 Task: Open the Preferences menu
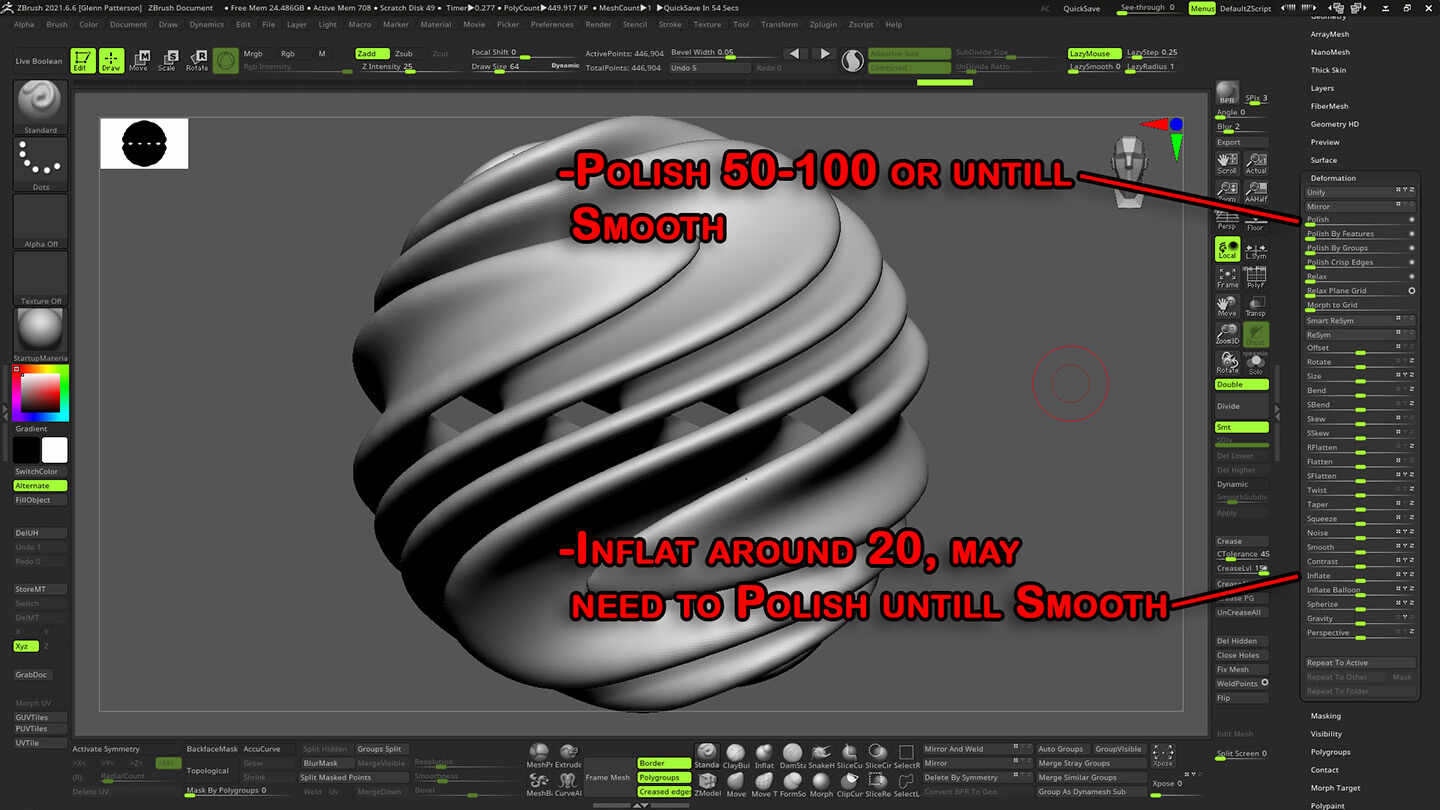pyautogui.click(x=554, y=25)
